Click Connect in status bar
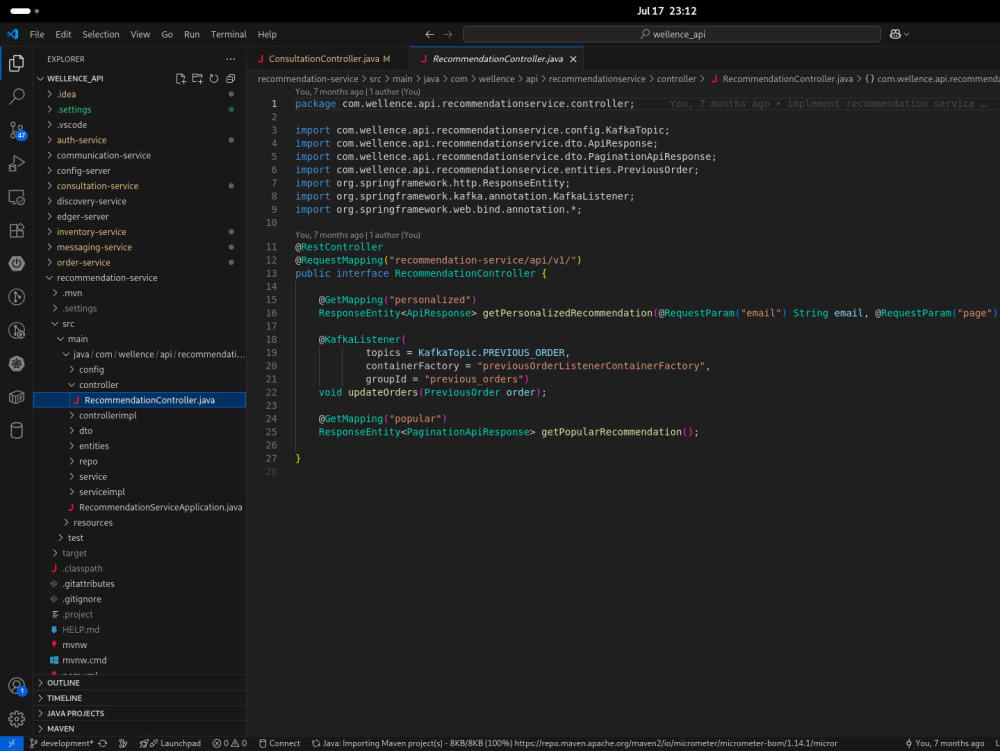Image resolution: width=1000 pixels, height=751 pixels. click(279, 743)
